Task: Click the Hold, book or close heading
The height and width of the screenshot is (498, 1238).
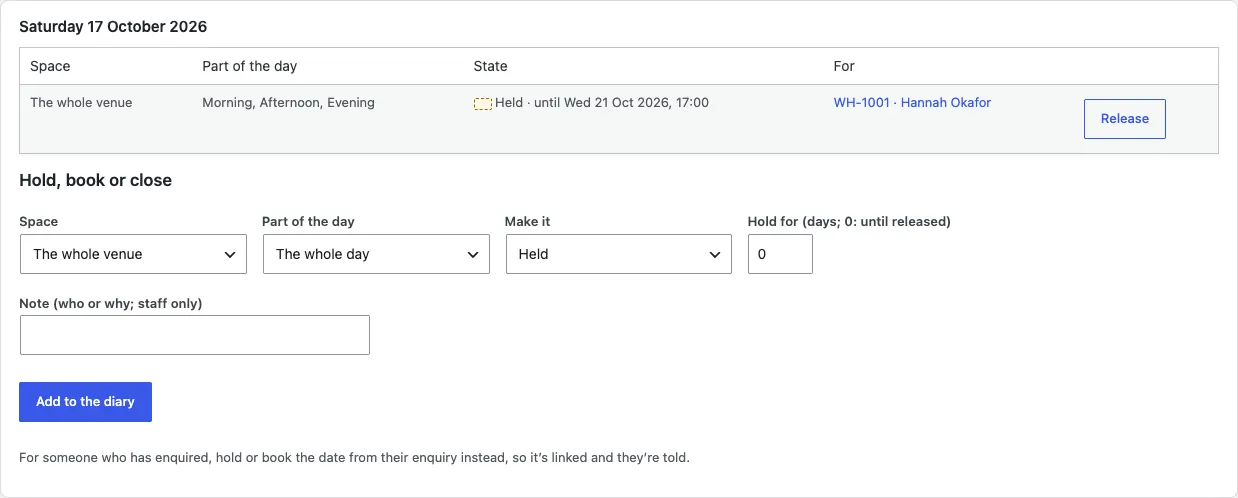Action: click(95, 181)
